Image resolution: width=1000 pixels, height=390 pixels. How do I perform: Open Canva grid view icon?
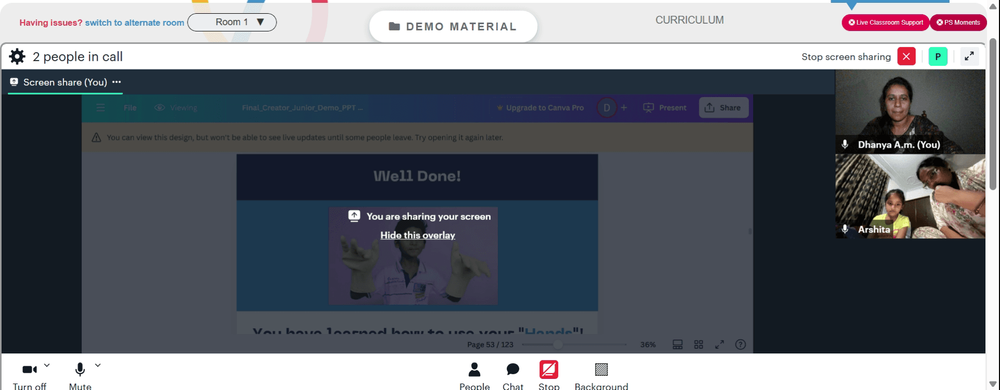click(699, 344)
